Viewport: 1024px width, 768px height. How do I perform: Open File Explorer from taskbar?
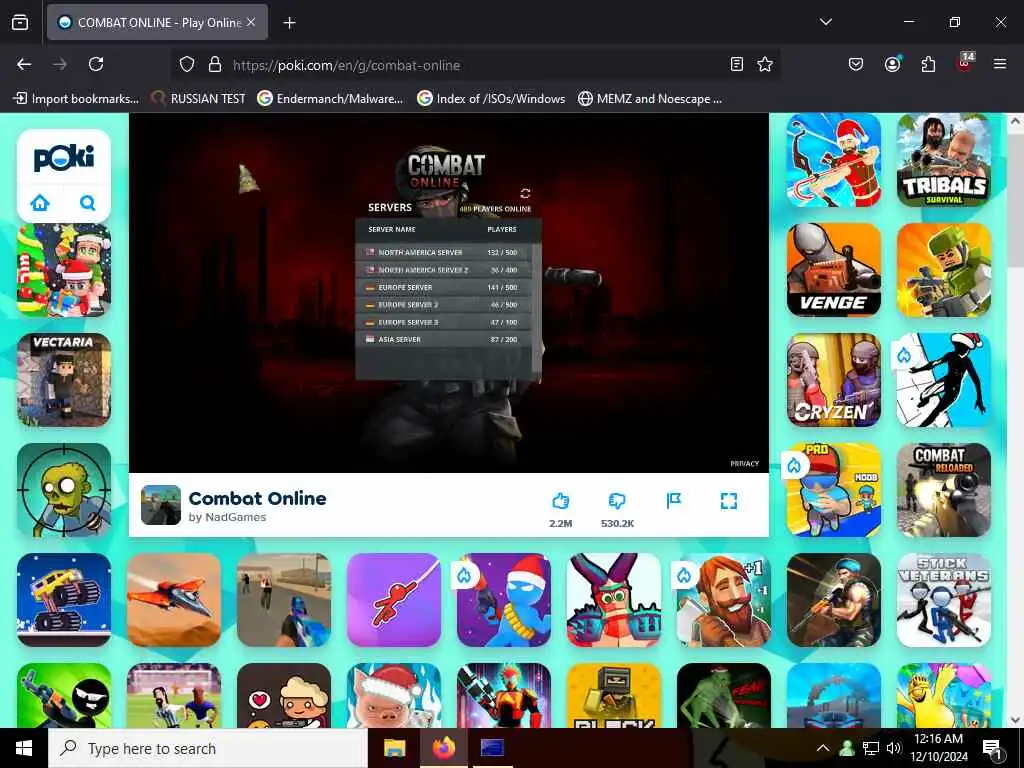click(394, 748)
